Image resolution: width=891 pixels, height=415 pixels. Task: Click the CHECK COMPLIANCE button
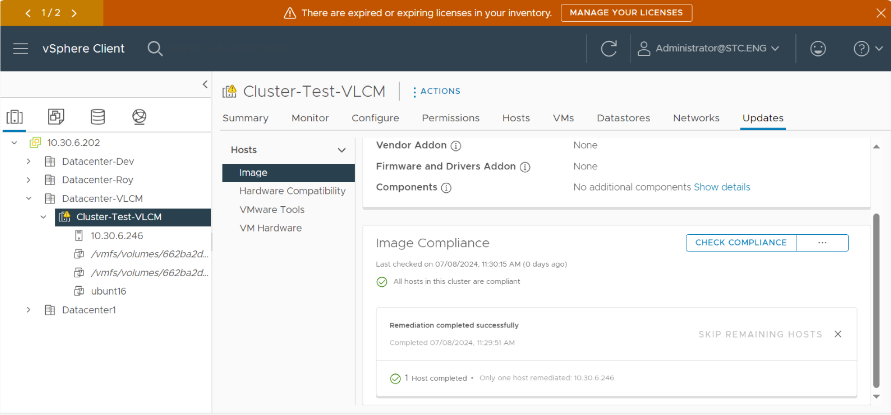pyautogui.click(x=741, y=243)
